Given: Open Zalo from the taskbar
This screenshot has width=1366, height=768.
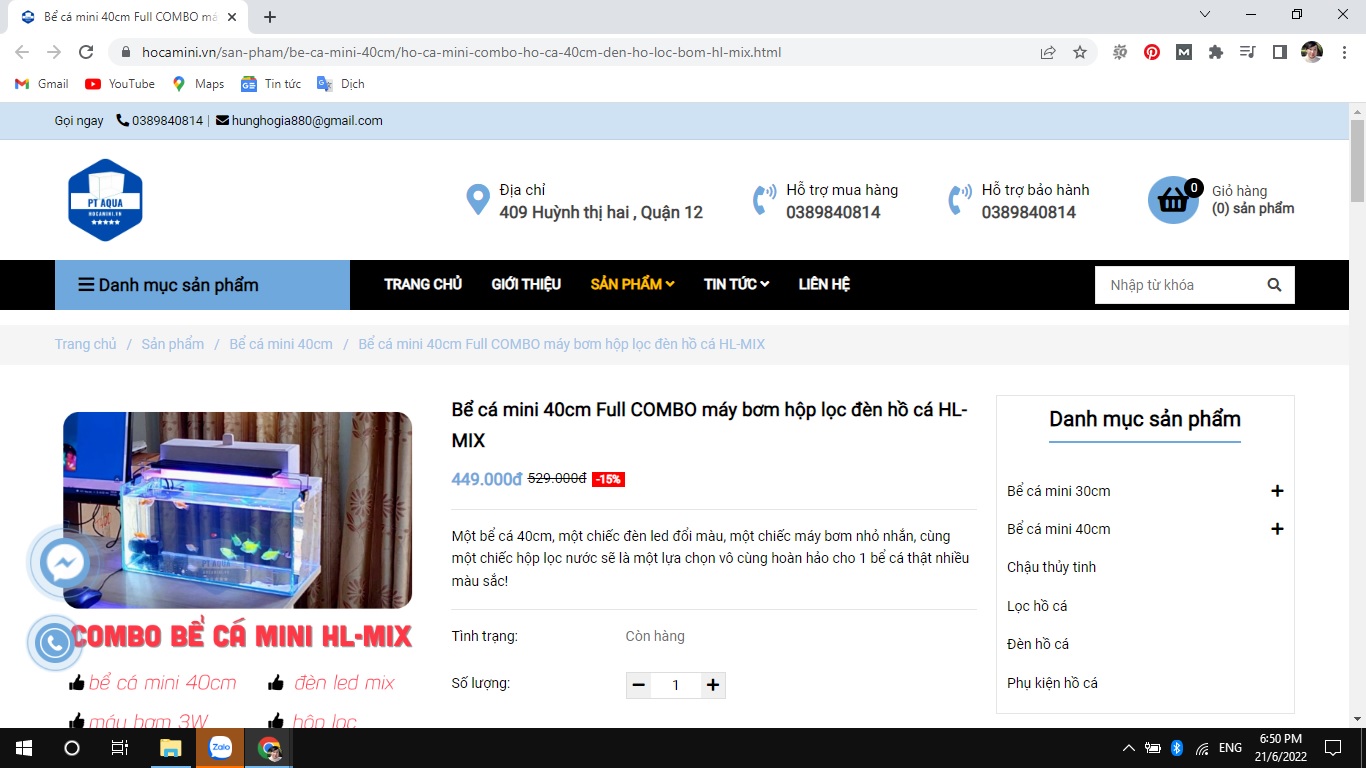Looking at the screenshot, I should coord(220,748).
